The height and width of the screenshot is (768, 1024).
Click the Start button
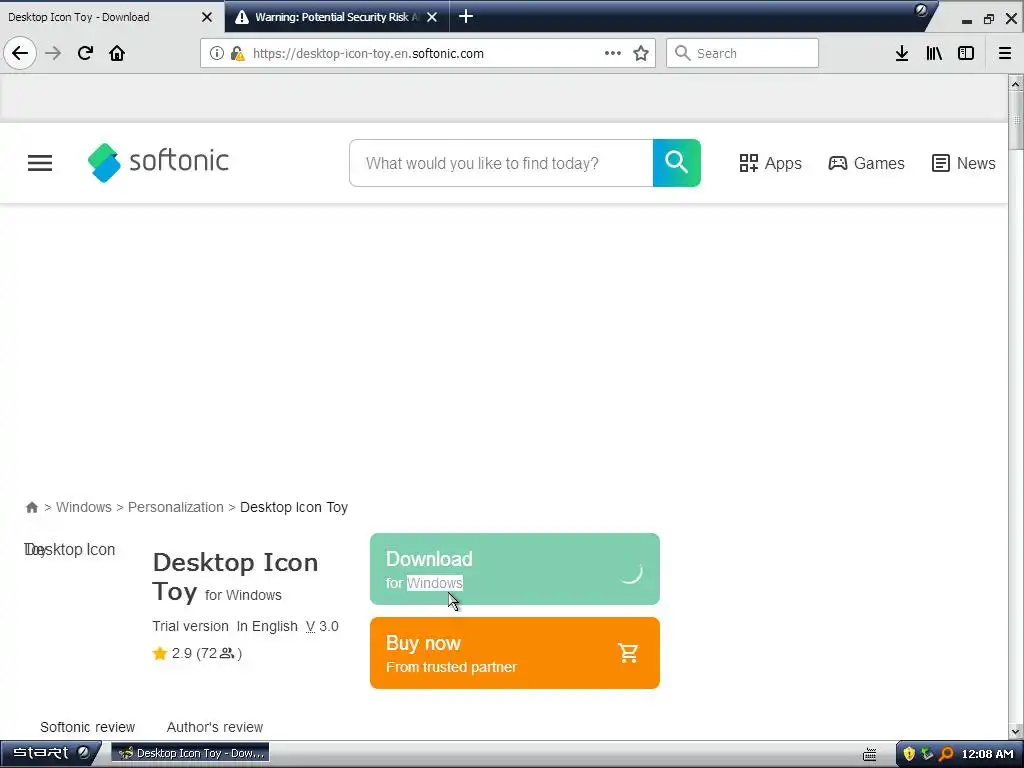pos(50,753)
